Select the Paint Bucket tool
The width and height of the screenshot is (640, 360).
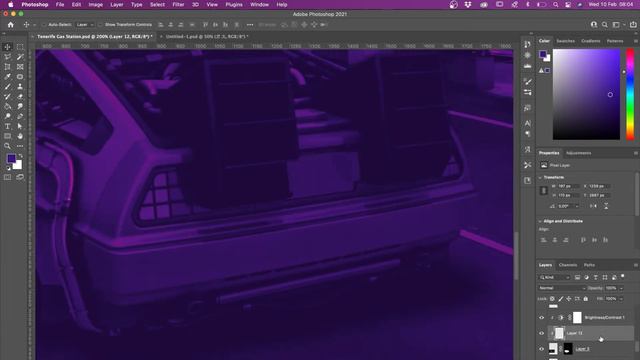coord(7,106)
